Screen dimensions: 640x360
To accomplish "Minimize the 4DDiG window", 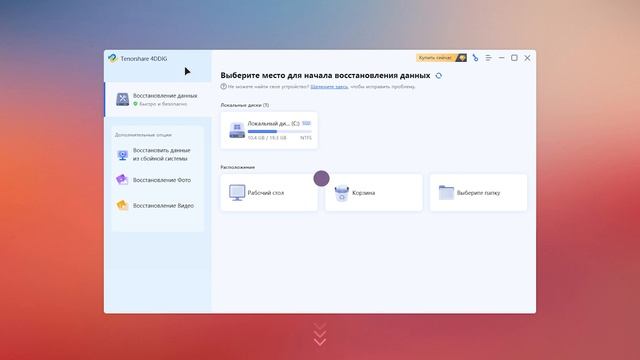I will point(502,58).
